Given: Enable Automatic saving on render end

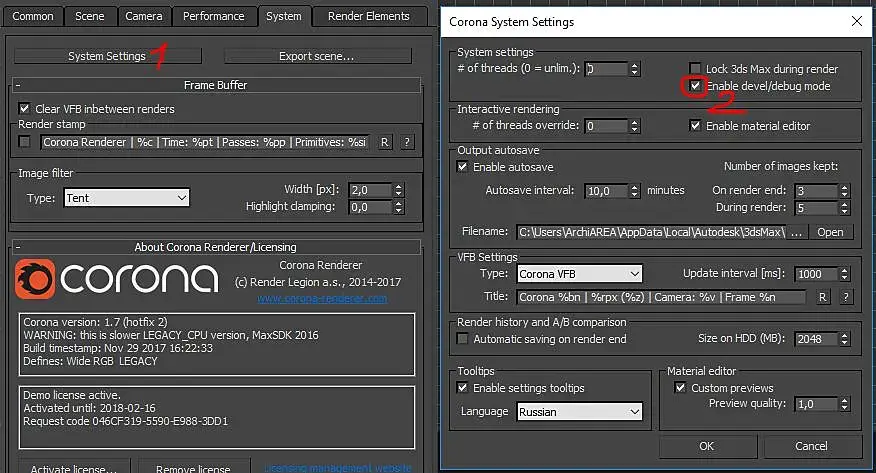Looking at the screenshot, I should coord(463,338).
